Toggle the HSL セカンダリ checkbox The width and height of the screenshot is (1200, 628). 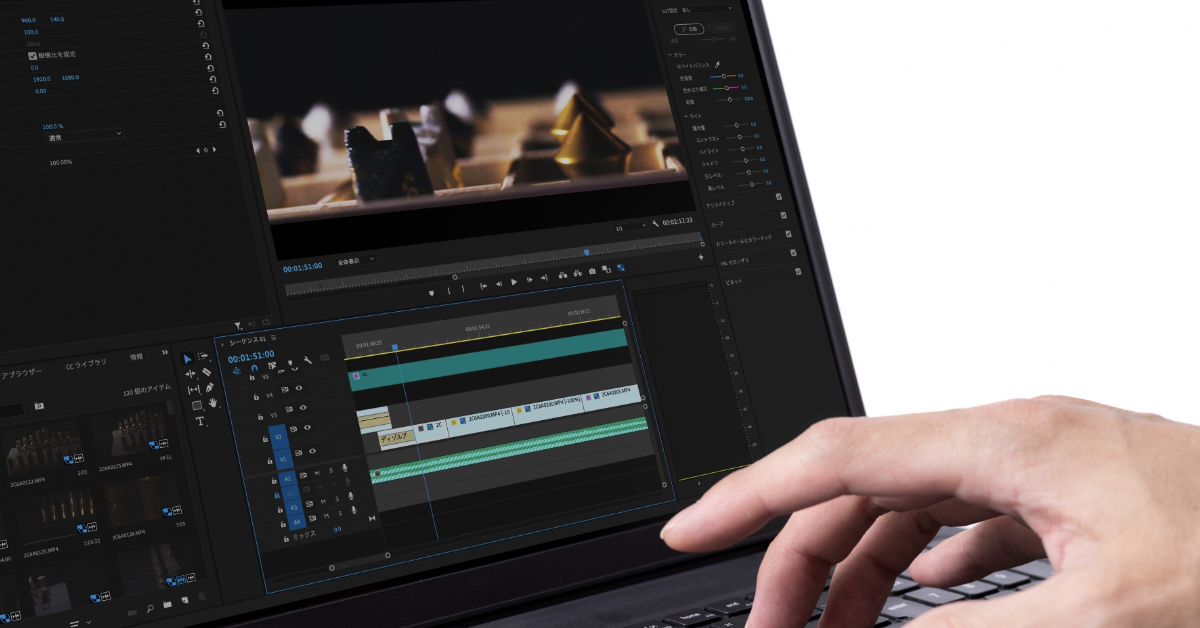[793, 252]
